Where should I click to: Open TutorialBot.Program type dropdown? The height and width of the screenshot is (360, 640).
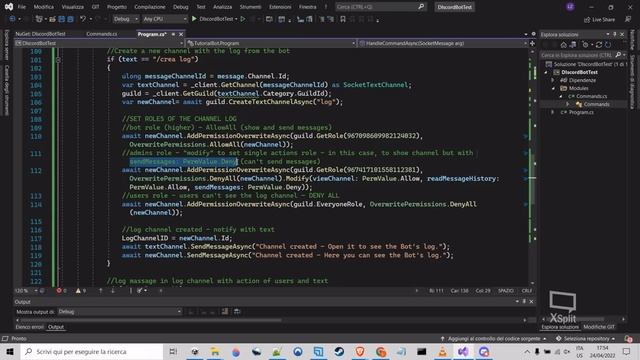click(271, 43)
